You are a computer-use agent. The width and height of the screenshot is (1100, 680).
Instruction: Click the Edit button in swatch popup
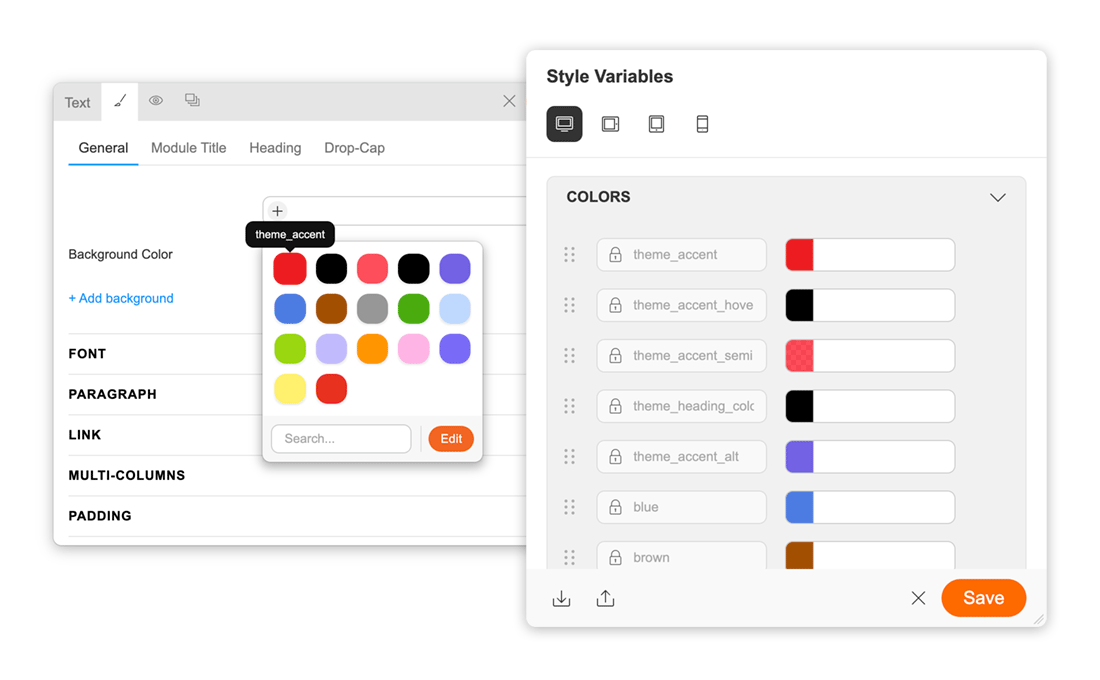click(x=451, y=439)
